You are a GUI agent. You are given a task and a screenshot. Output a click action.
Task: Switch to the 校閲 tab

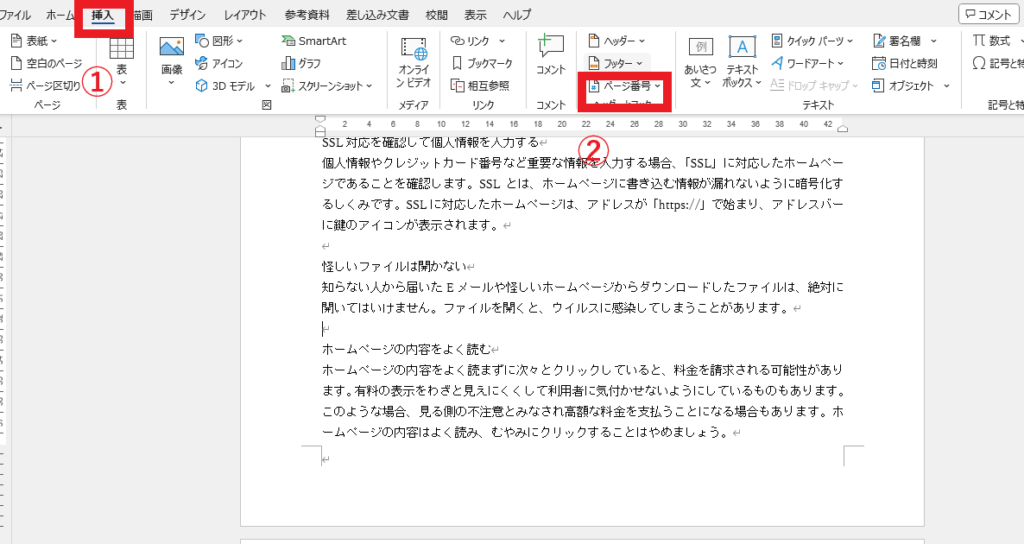coord(436,14)
